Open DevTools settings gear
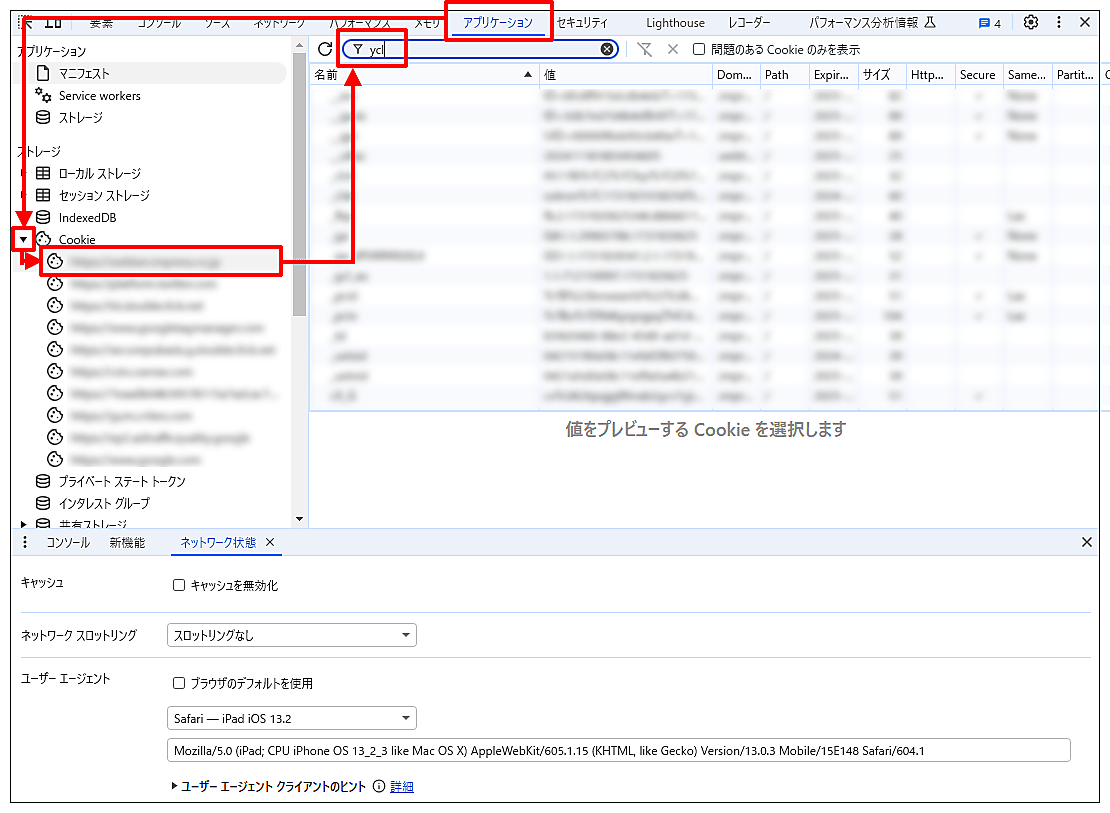 click(1031, 22)
